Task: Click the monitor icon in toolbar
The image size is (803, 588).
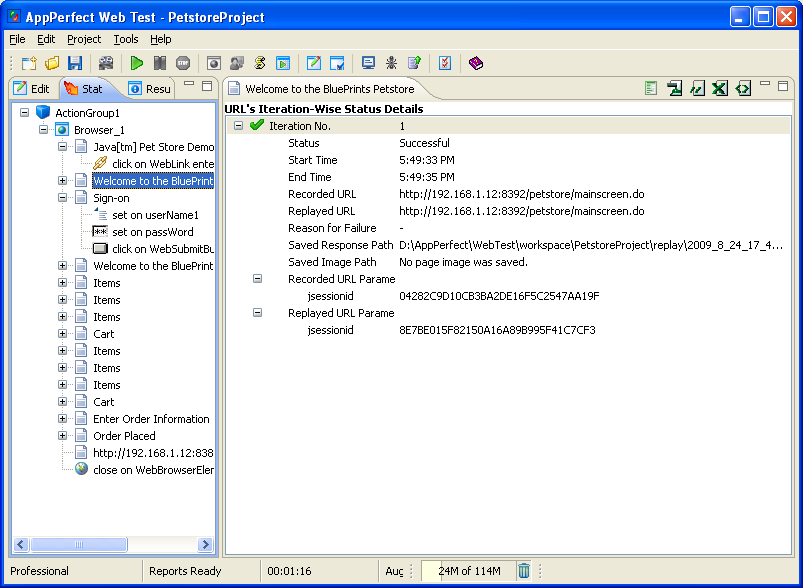Action: (368, 63)
